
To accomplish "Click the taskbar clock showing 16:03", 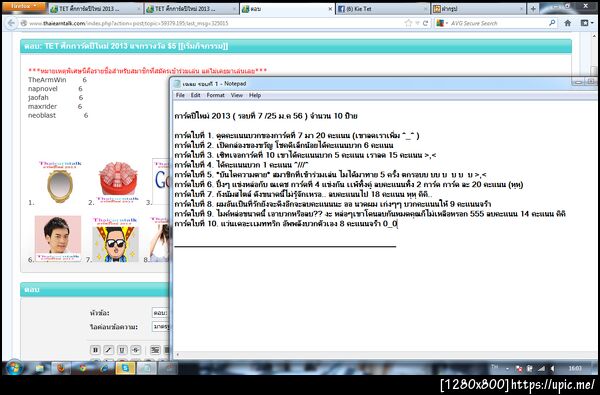I will tap(574, 369).
